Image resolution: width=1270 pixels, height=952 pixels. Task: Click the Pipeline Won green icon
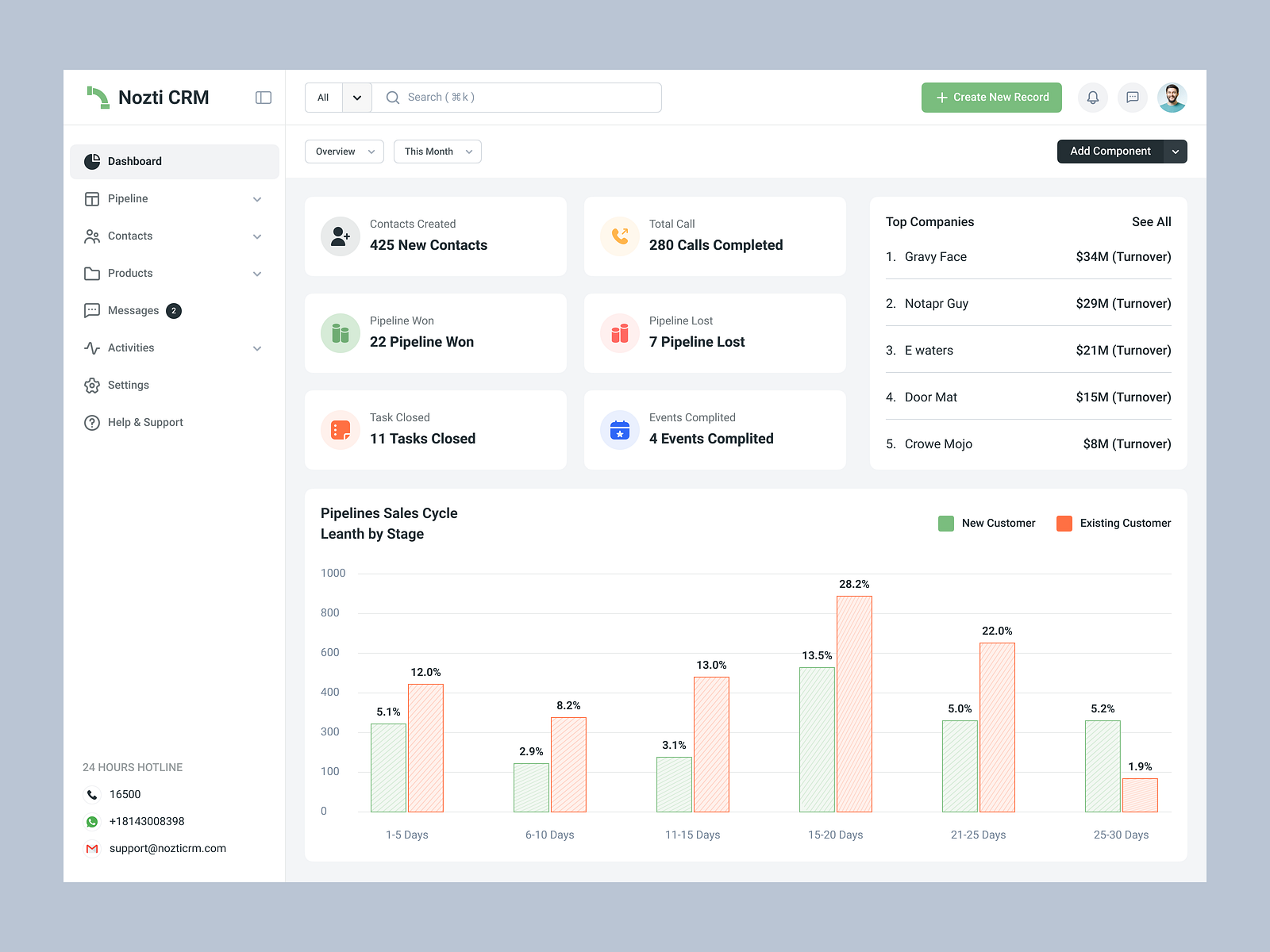pyautogui.click(x=341, y=333)
